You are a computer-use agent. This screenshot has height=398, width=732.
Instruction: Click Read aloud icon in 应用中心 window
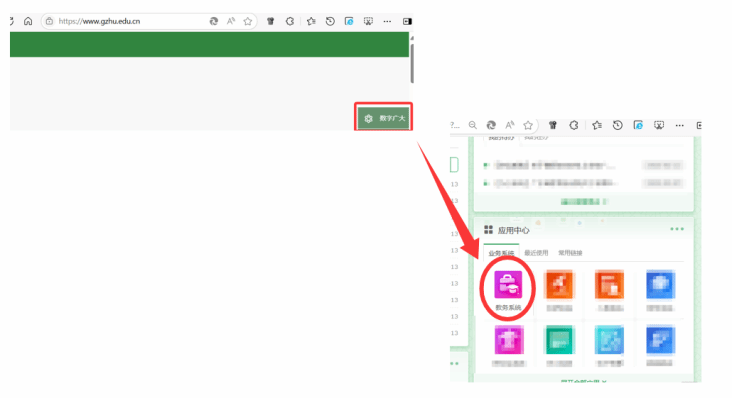[510, 125]
